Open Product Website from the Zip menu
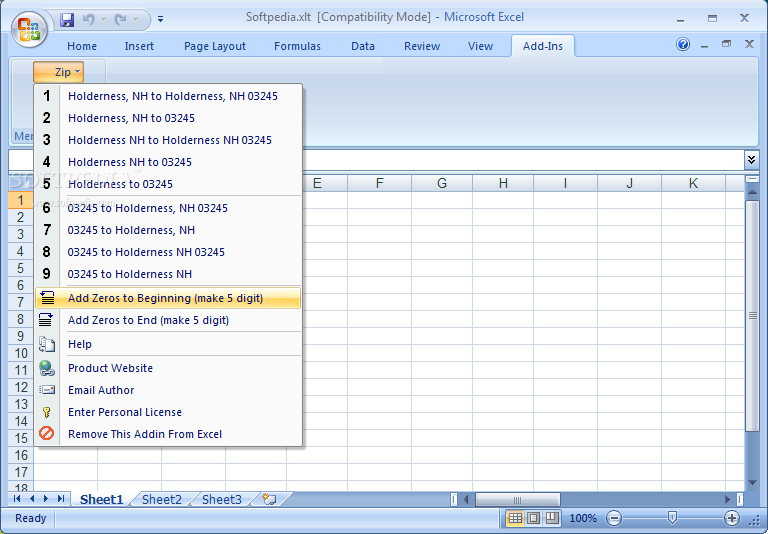 pyautogui.click(x=168, y=368)
